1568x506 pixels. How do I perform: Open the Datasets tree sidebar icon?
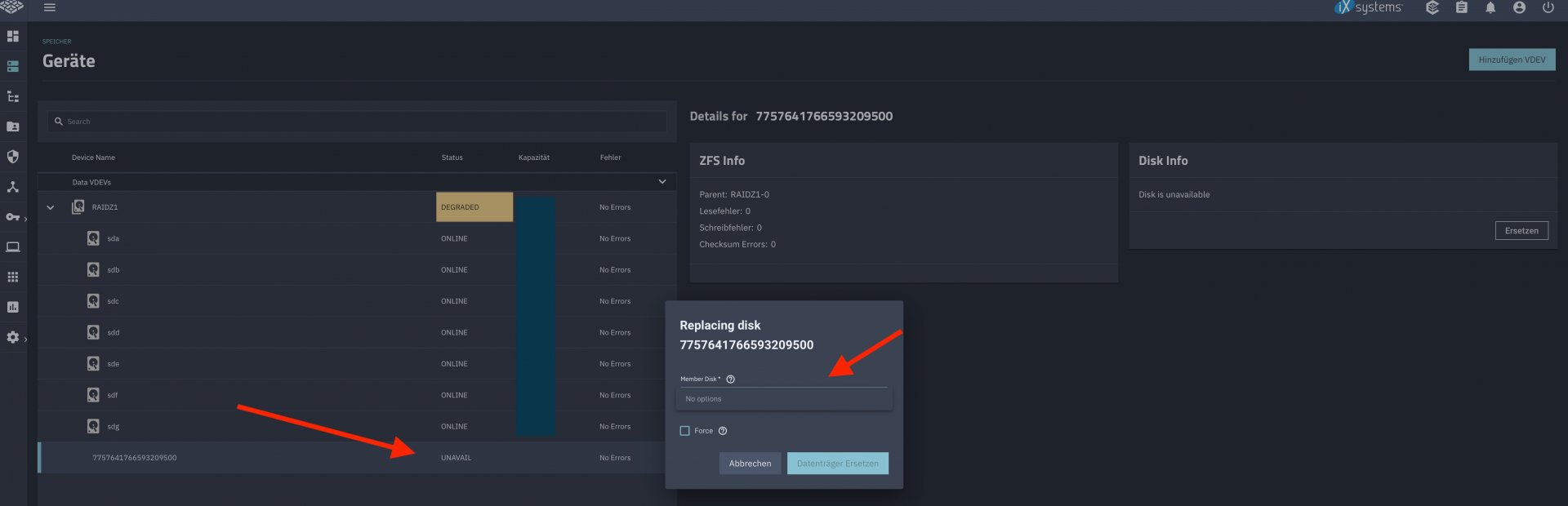[13, 96]
